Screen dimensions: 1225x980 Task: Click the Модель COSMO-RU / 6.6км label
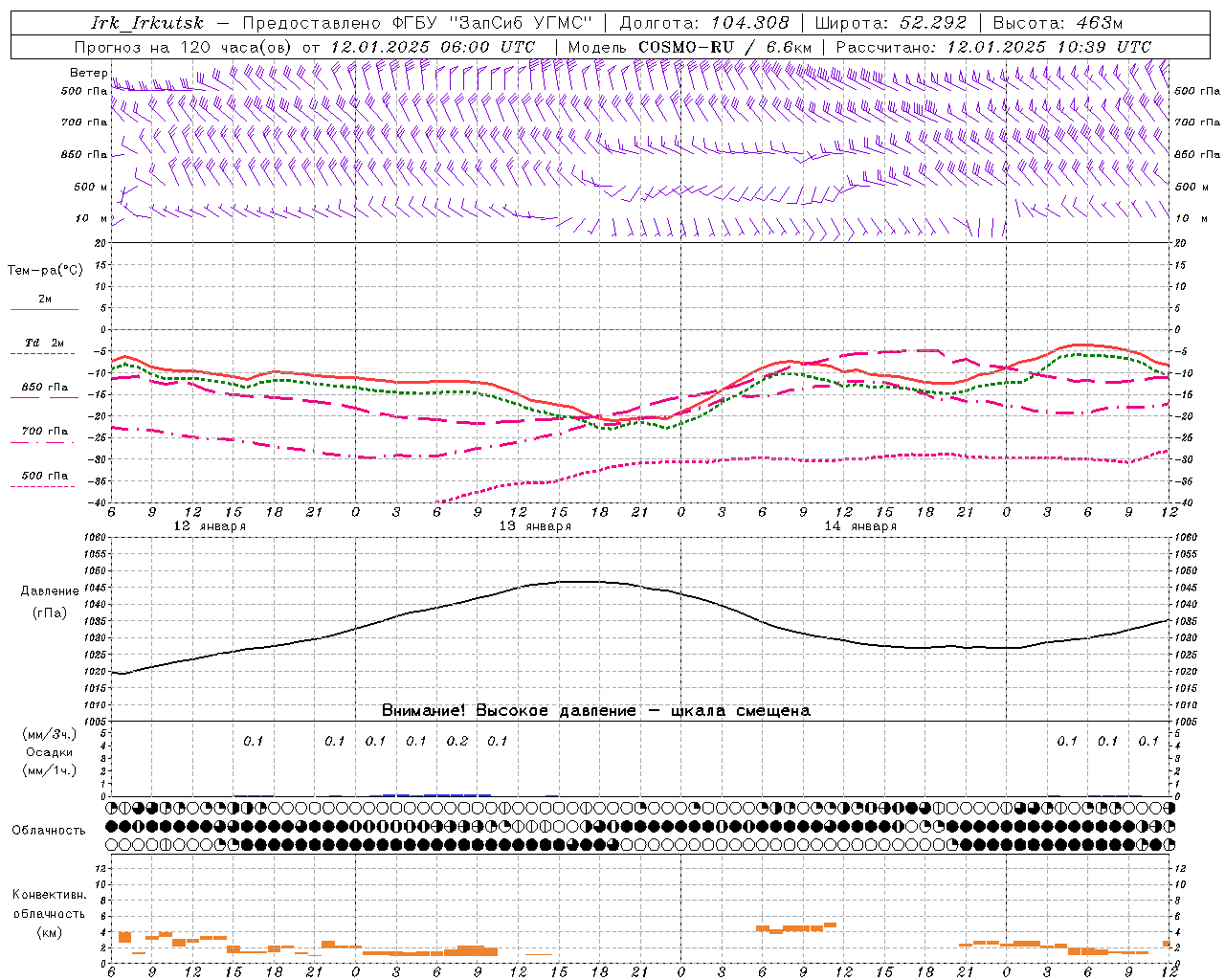[690, 47]
